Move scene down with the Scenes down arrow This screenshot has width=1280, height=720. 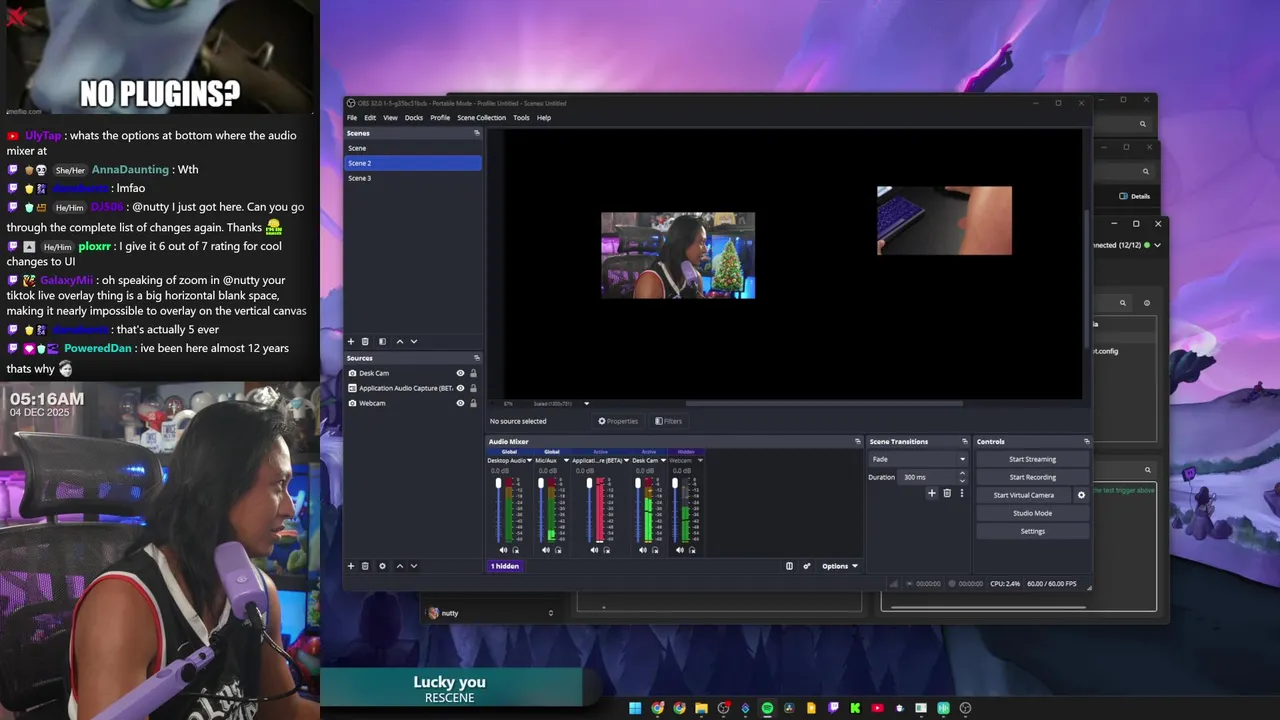414,342
